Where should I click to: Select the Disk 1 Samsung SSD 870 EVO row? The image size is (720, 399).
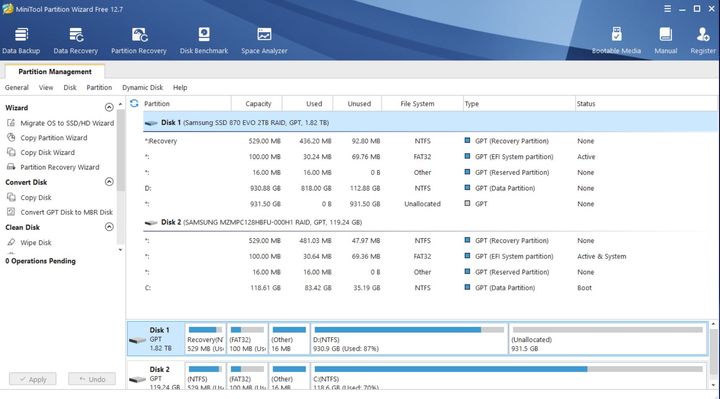click(430, 123)
